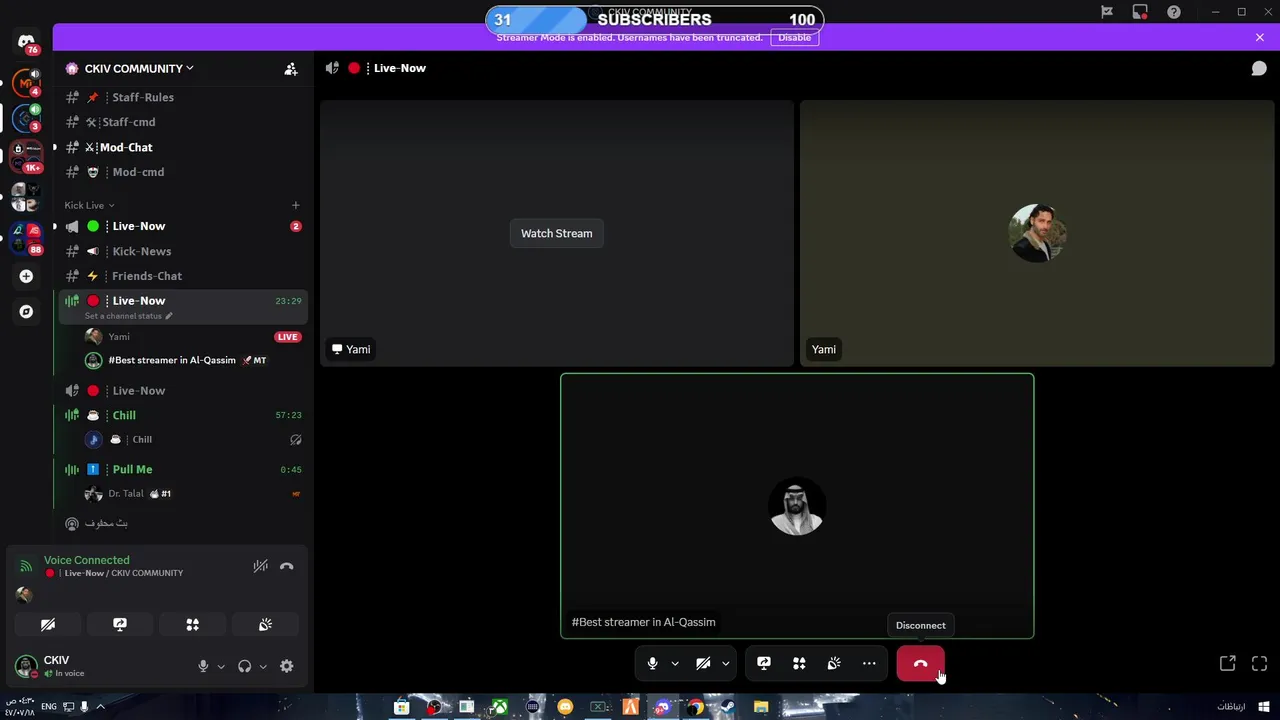1280x720 pixels.
Task: Open activities launcher in sidebar voice panel
Action: (193, 624)
